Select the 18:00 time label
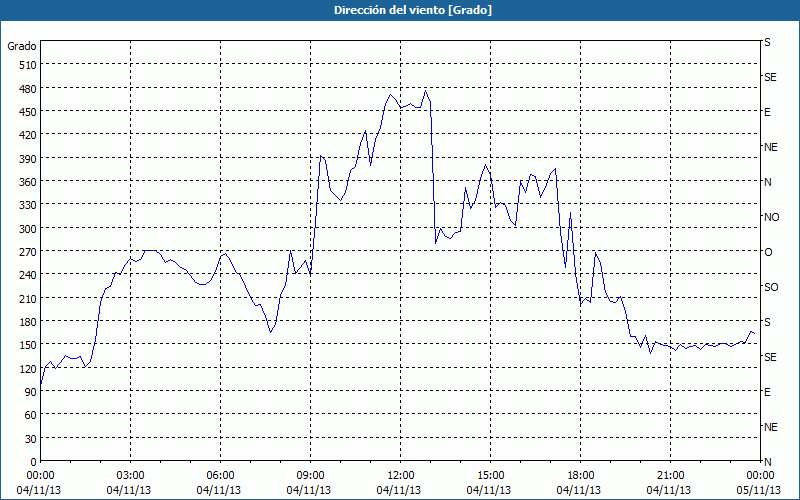Image resolution: width=800 pixels, height=500 pixels. coord(581,476)
